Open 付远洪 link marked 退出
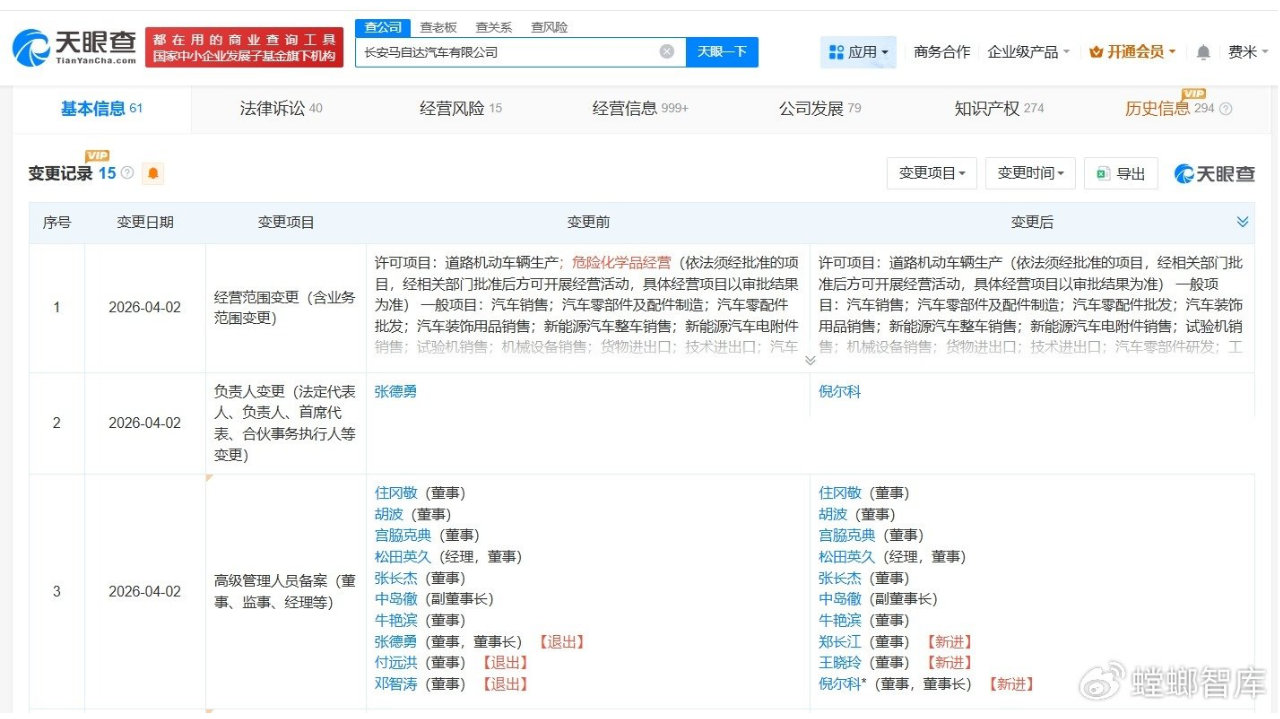The width and height of the screenshot is (1280, 719). tap(395, 663)
